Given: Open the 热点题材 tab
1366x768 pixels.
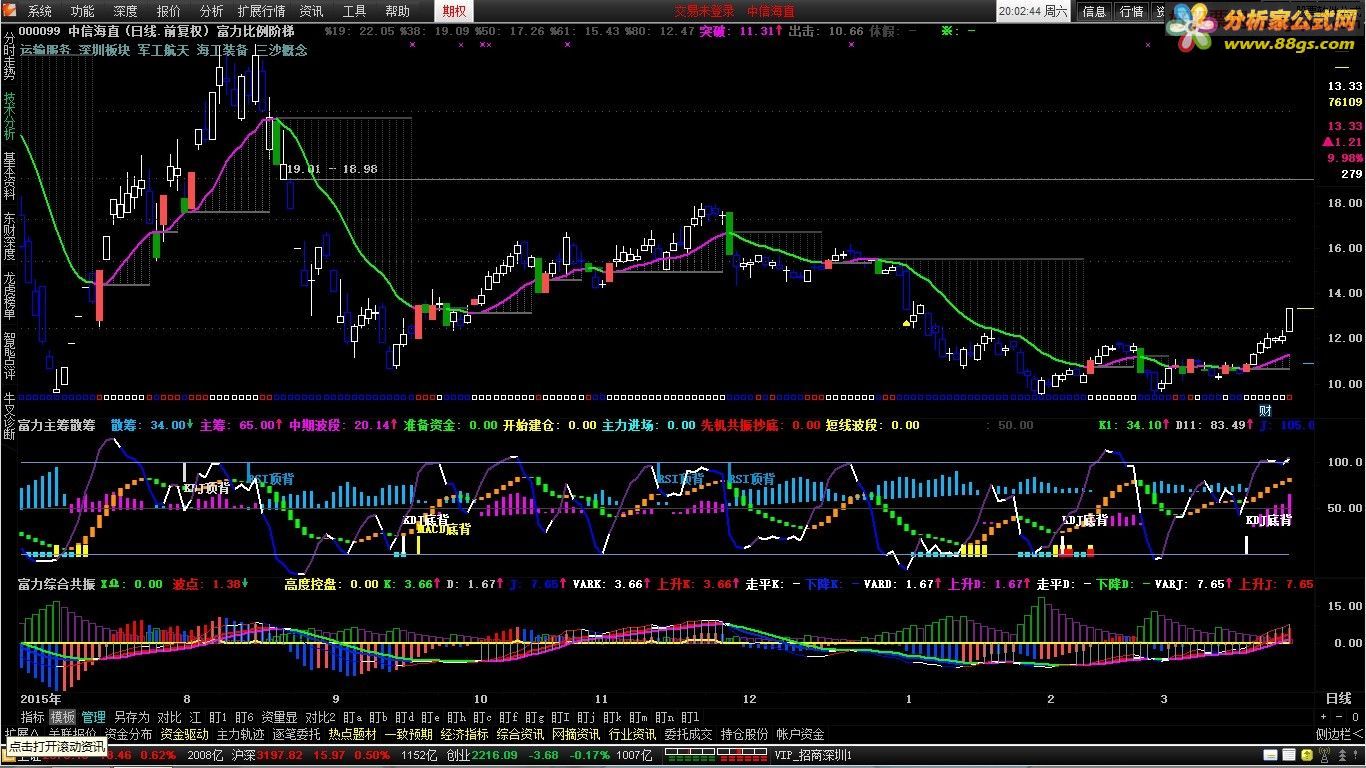Looking at the screenshot, I should pyautogui.click(x=352, y=734).
